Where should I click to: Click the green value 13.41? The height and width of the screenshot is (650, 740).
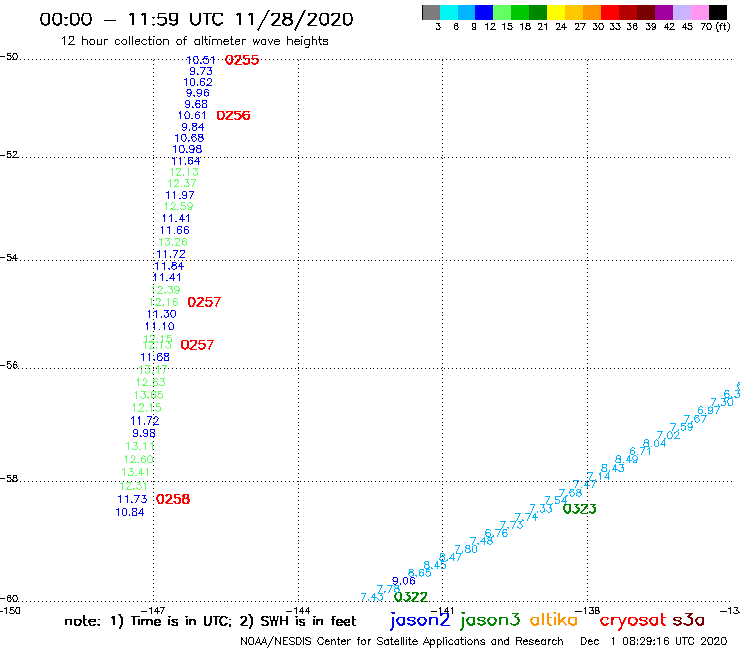tap(136, 472)
